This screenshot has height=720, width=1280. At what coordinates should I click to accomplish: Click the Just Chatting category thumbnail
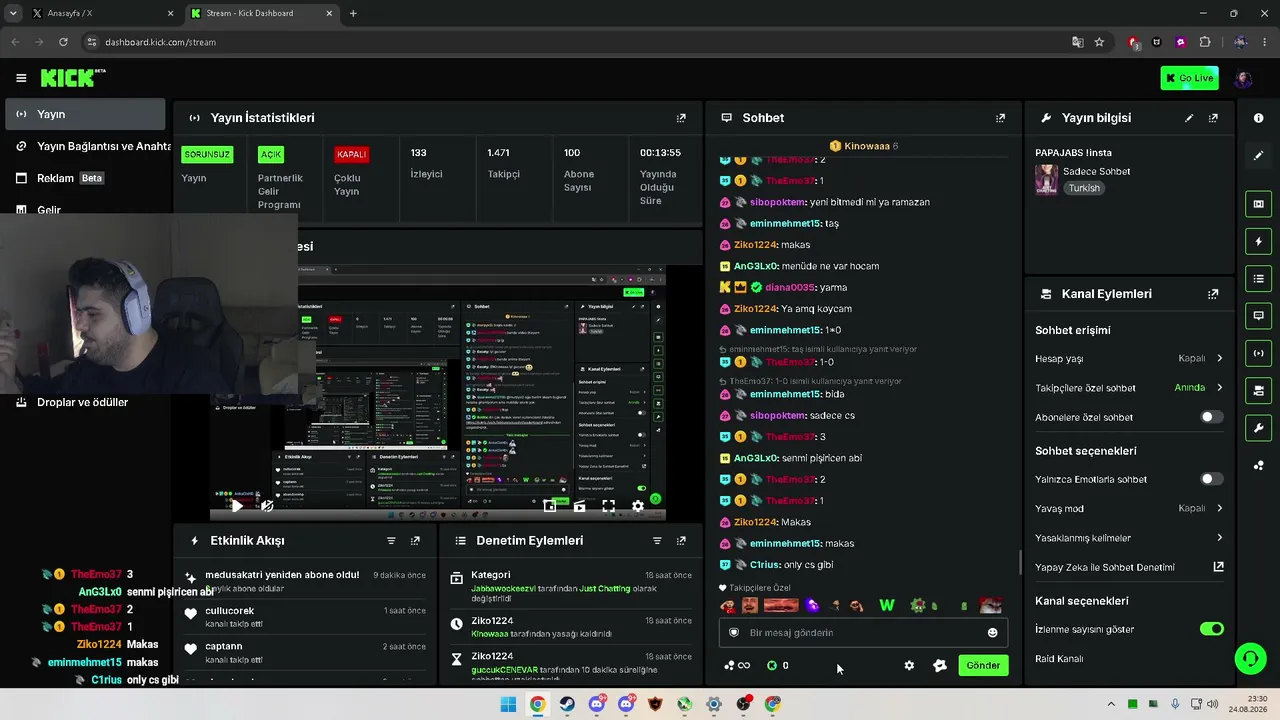(1046, 179)
